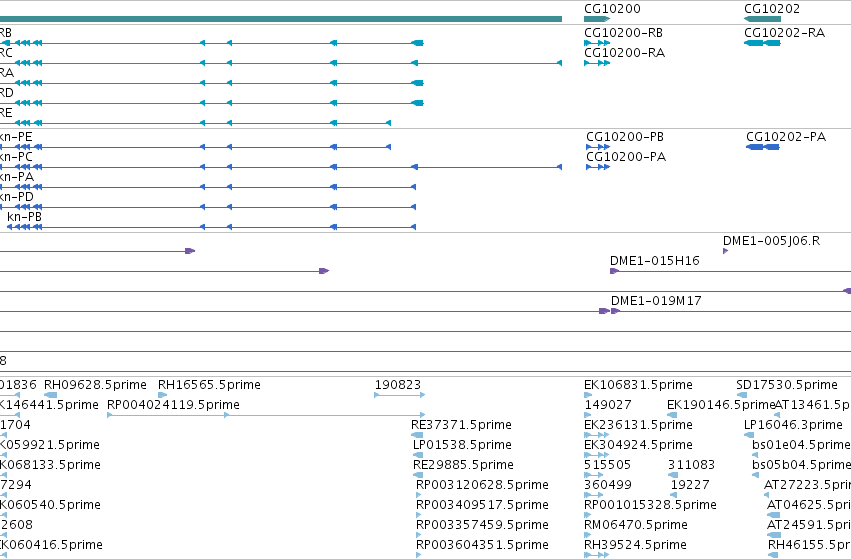The width and height of the screenshot is (851, 560).
Task: Click the long teal gene bar at top
Action: click(x=281, y=19)
